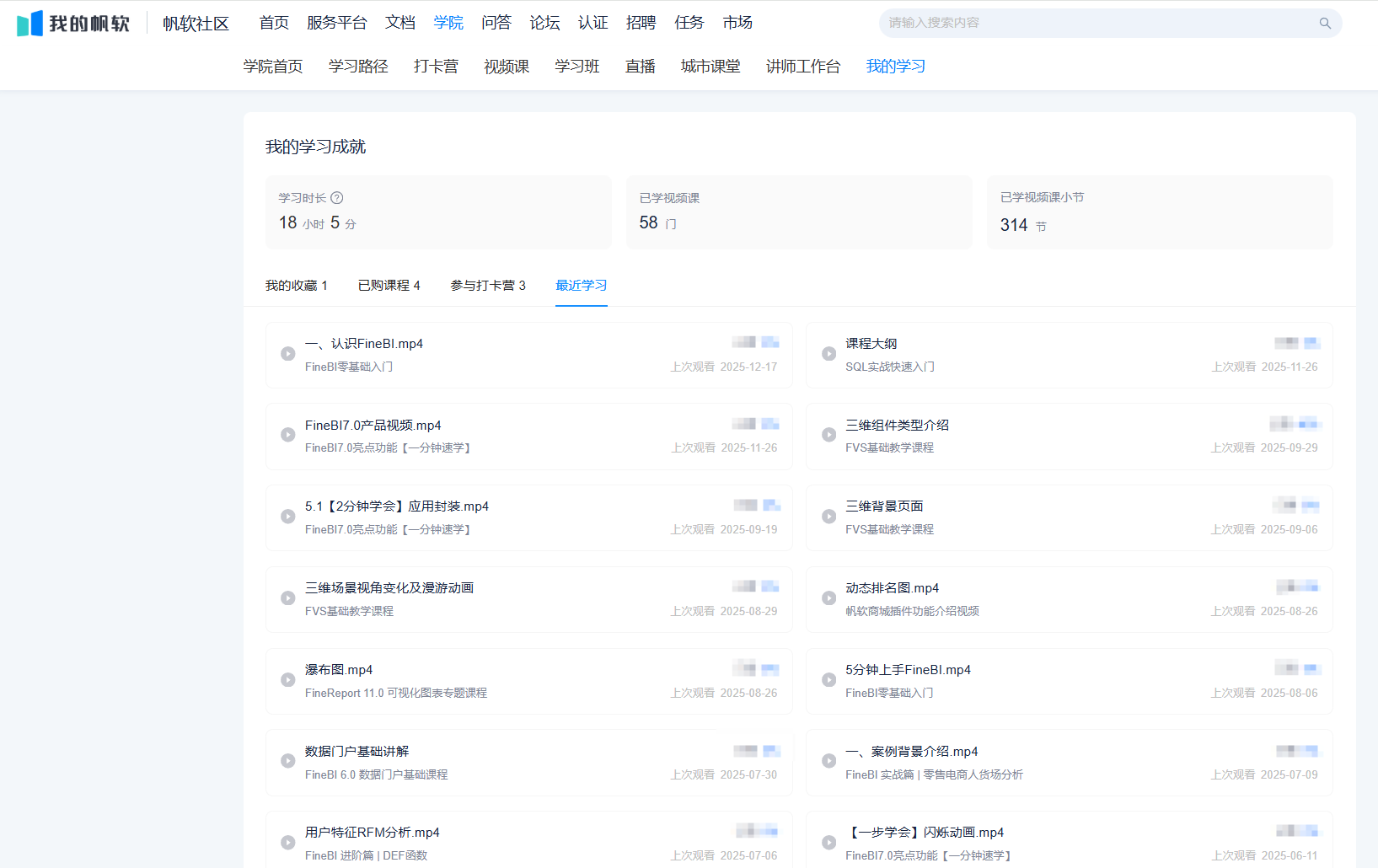This screenshot has height=868, width=1378.
Task: Click play icon next to FineBI7.0产品视频.mp4
Action: [x=288, y=435]
